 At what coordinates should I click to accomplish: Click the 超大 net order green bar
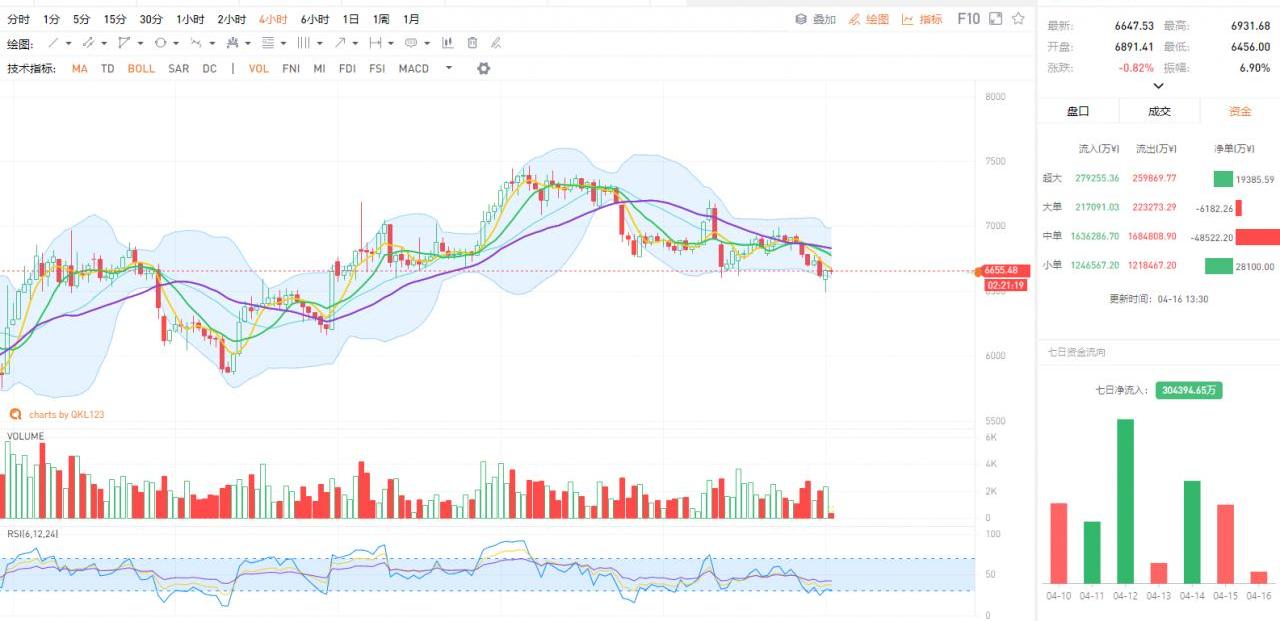pyautogui.click(x=1223, y=179)
